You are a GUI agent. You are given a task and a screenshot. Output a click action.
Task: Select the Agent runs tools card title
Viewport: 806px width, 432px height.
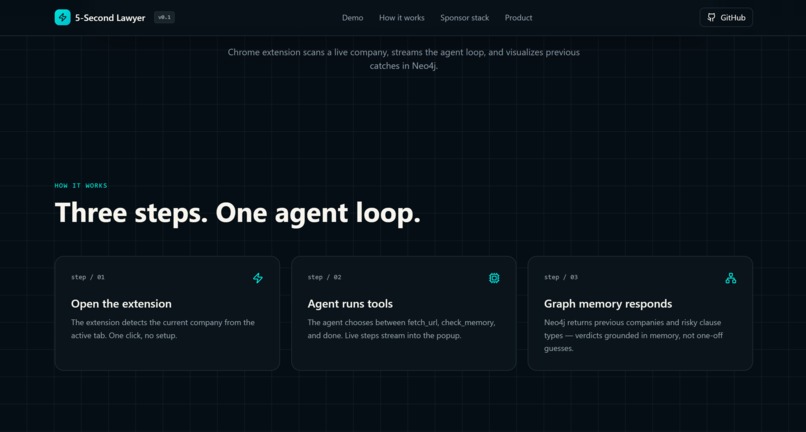[x=350, y=304]
